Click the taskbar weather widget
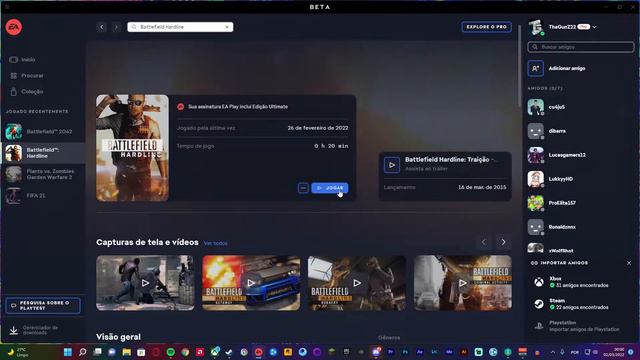Image resolution: width=640 pixels, height=360 pixels. coord(19,352)
